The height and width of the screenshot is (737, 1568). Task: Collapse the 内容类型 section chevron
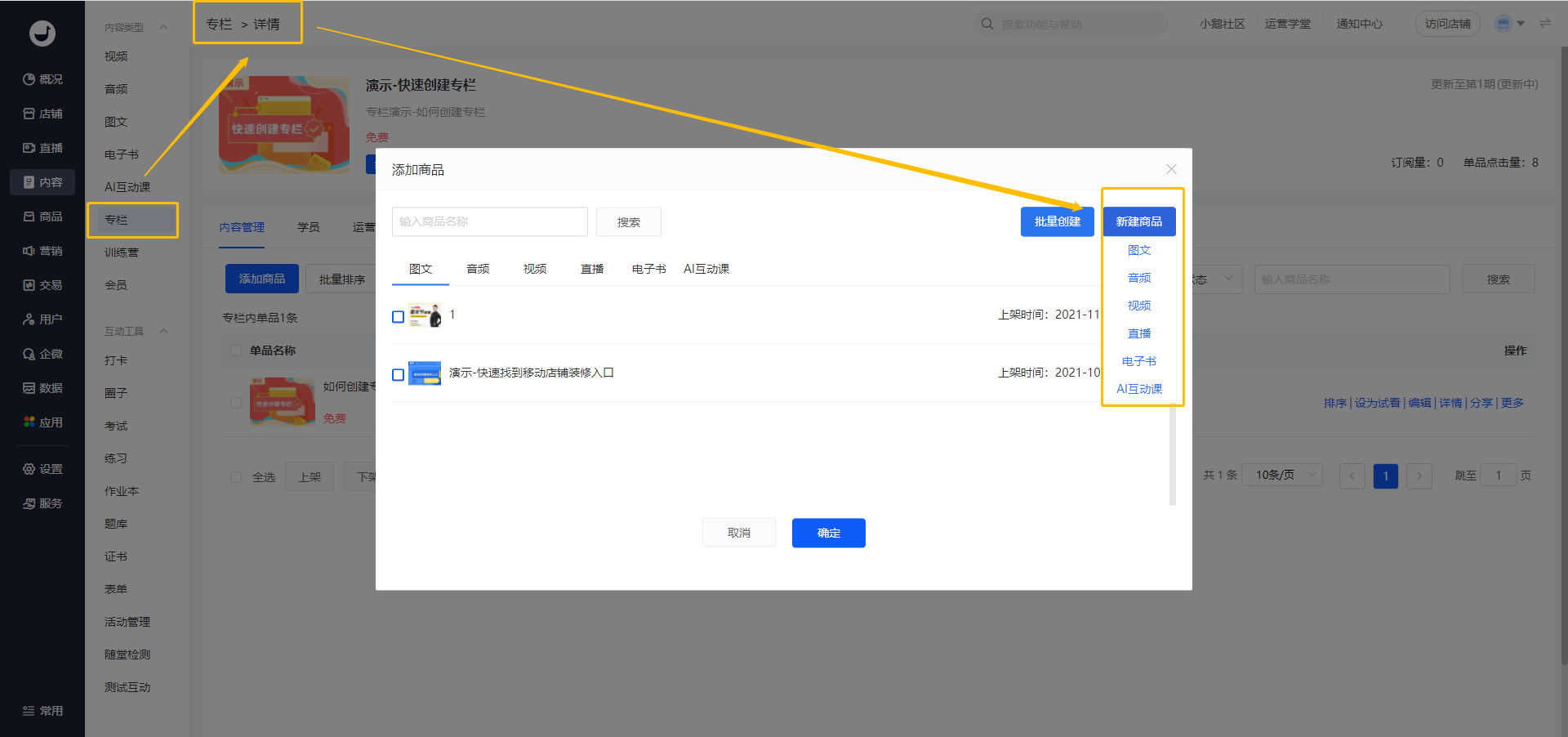click(163, 27)
